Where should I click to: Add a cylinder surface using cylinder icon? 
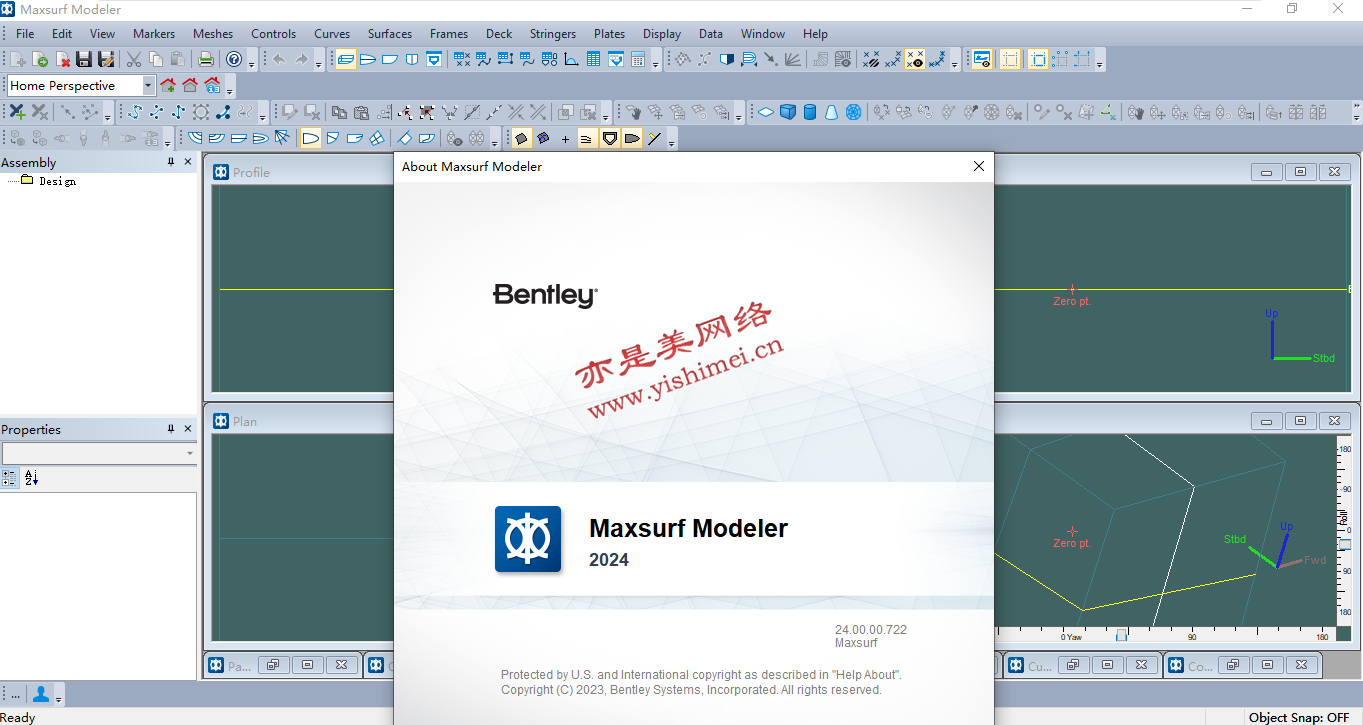click(810, 111)
